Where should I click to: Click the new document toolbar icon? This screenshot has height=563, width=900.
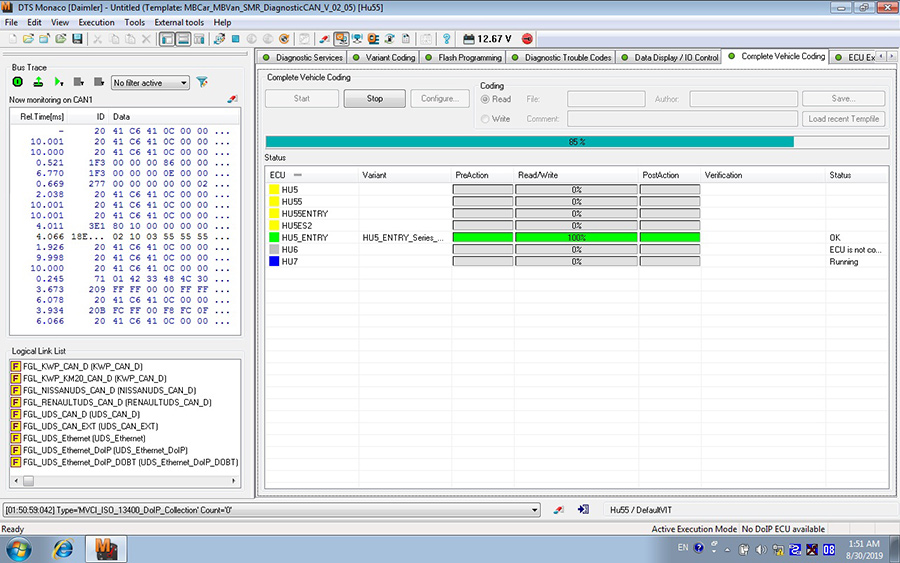click(11, 39)
